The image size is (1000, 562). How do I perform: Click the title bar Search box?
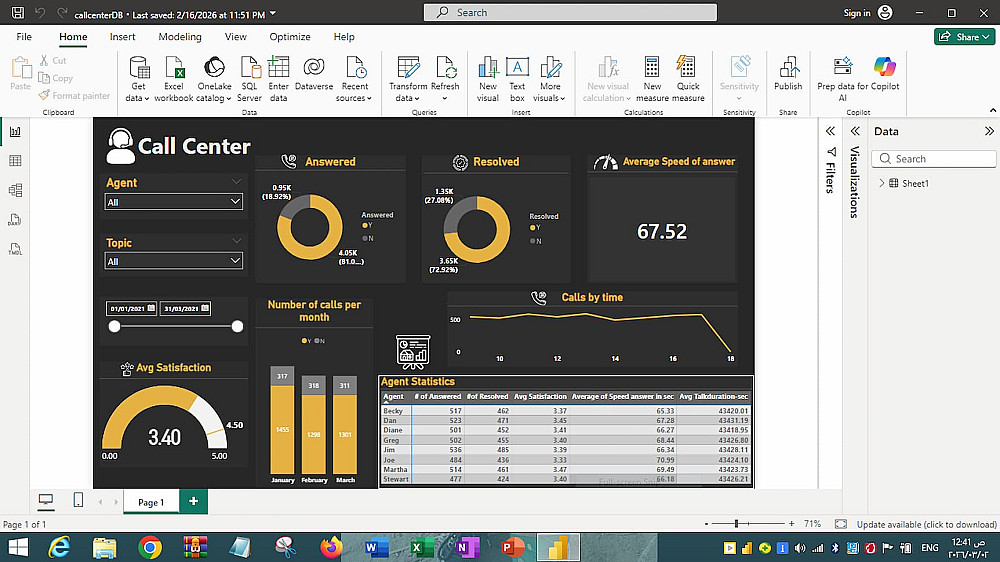pos(570,13)
